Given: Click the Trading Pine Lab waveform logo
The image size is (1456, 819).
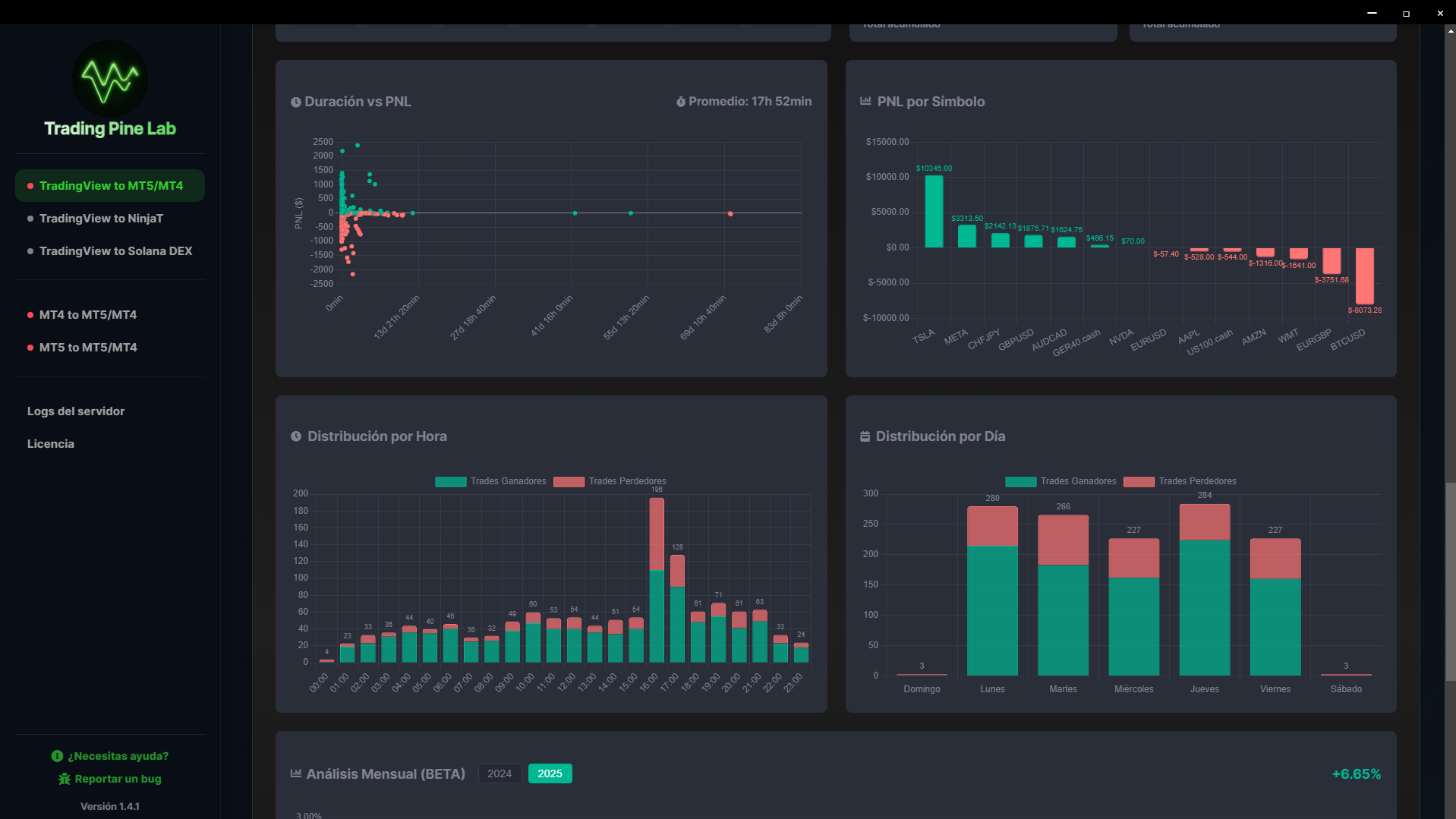Looking at the screenshot, I should [110, 79].
